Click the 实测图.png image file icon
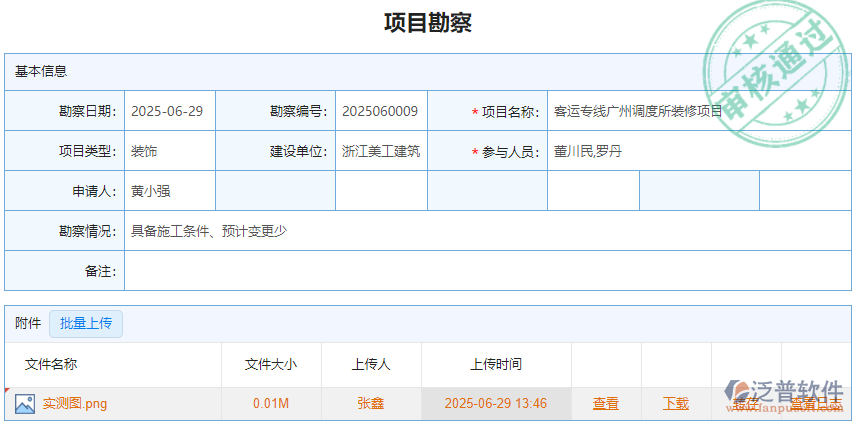Image resolution: width=854 pixels, height=424 pixels. (x=25, y=404)
